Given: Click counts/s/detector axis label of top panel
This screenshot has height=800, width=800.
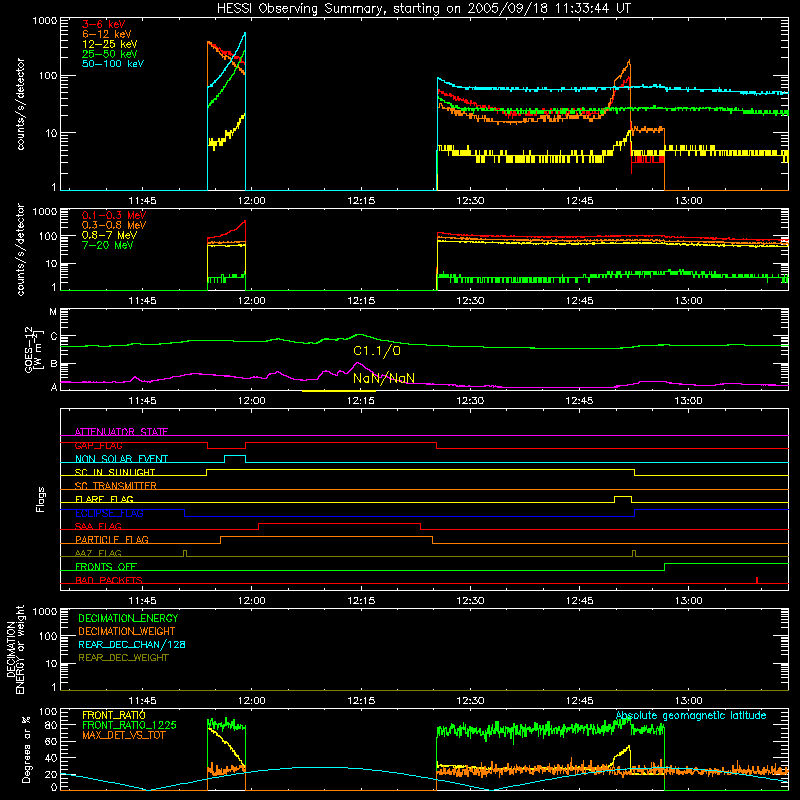Looking at the screenshot, I should (x=20, y=104).
